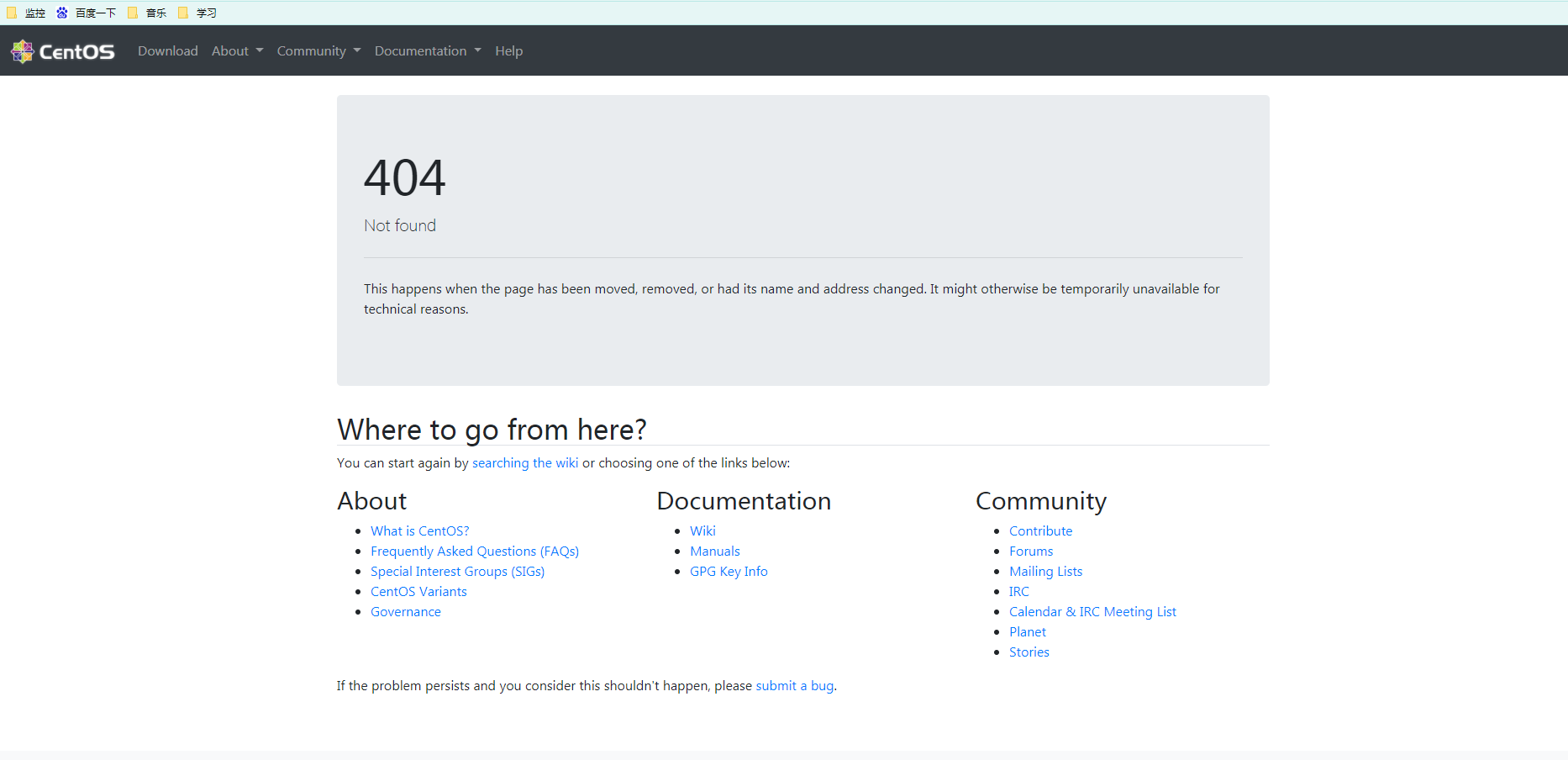Open the 音乐 bookmark folder

pos(147,13)
